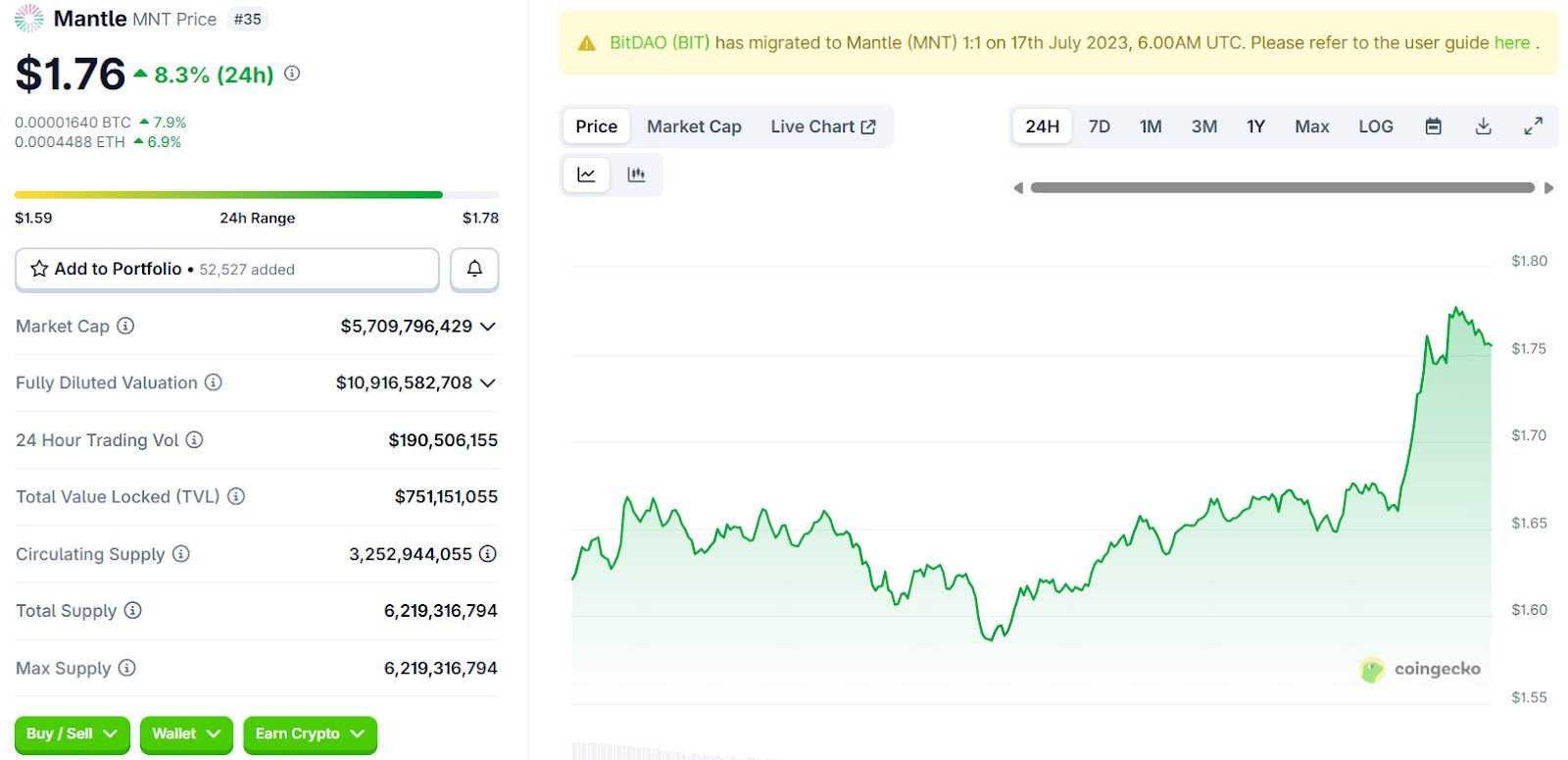This screenshot has width=1568, height=760.
Task: Select the 7D time range
Action: point(1099,127)
